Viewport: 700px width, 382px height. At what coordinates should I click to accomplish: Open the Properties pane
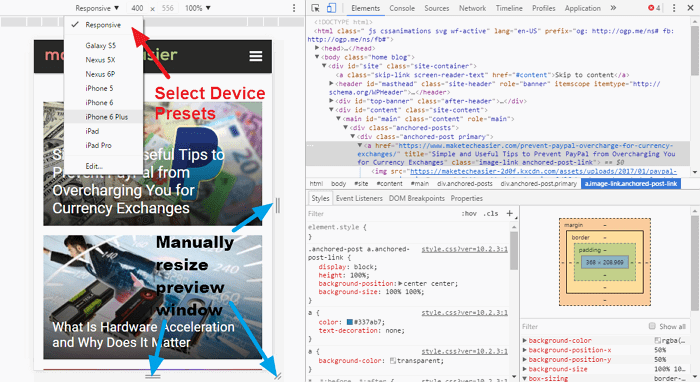(x=467, y=198)
